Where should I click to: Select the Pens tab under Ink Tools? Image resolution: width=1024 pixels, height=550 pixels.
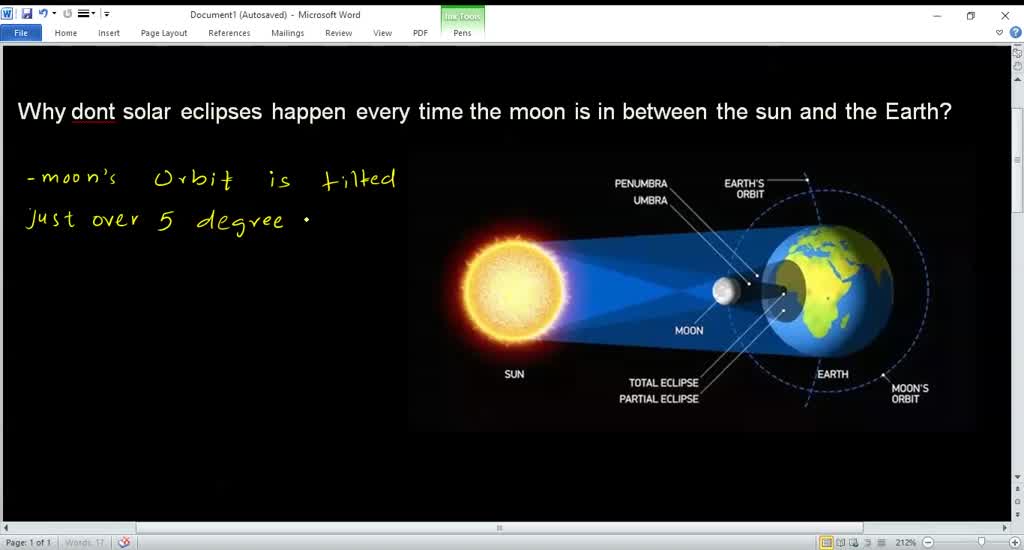pos(462,33)
